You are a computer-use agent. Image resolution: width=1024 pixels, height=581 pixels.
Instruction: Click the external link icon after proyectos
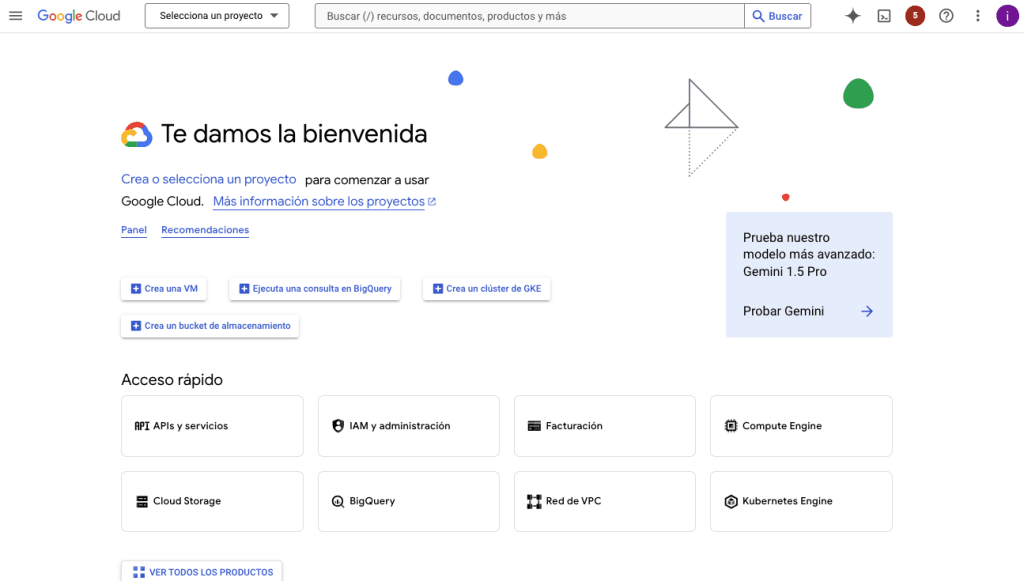click(x=432, y=202)
